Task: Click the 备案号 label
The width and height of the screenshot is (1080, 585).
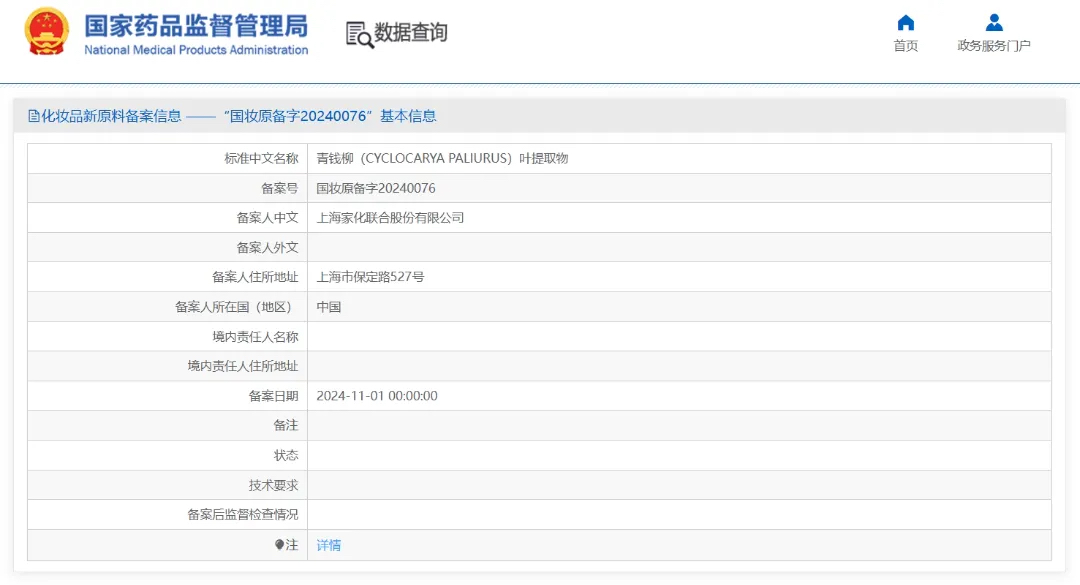Action: [x=280, y=188]
